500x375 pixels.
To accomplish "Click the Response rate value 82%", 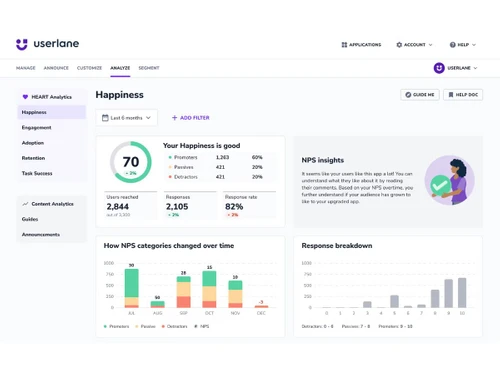I will [x=234, y=207].
